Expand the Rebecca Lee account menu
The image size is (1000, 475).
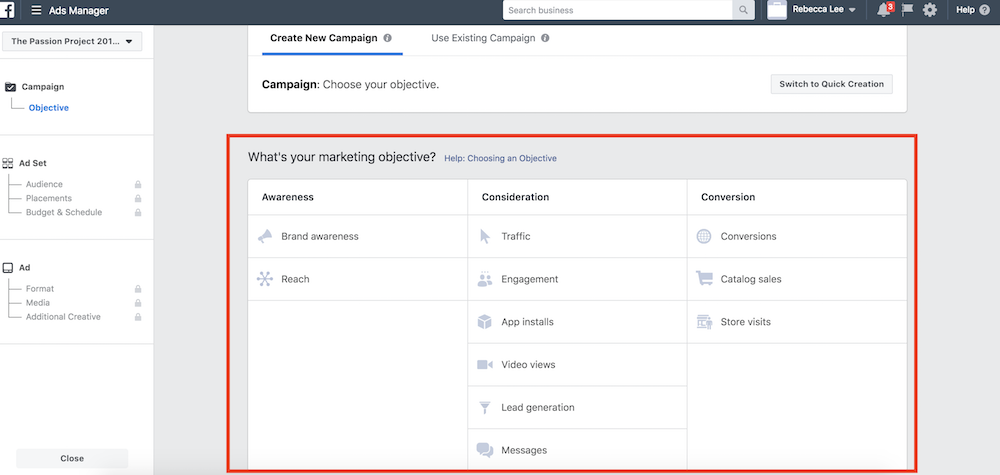click(824, 10)
